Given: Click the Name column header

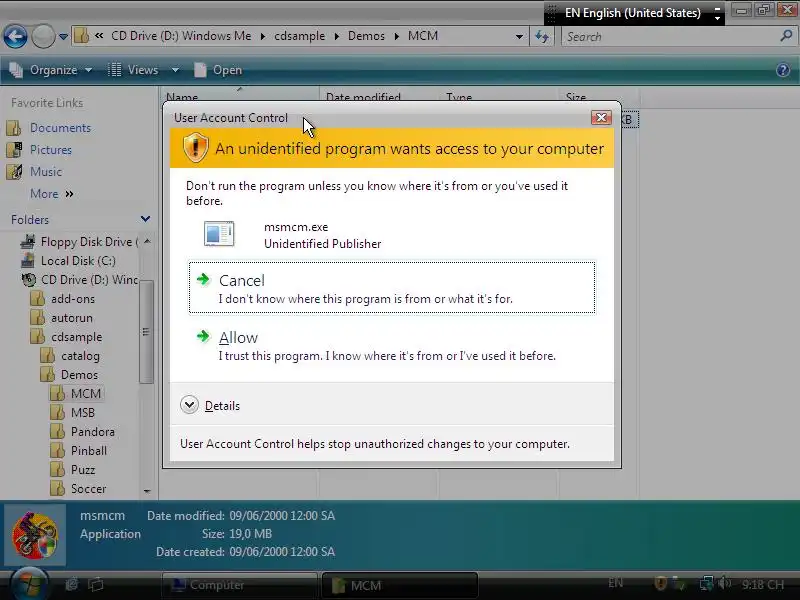Looking at the screenshot, I should point(239,95).
